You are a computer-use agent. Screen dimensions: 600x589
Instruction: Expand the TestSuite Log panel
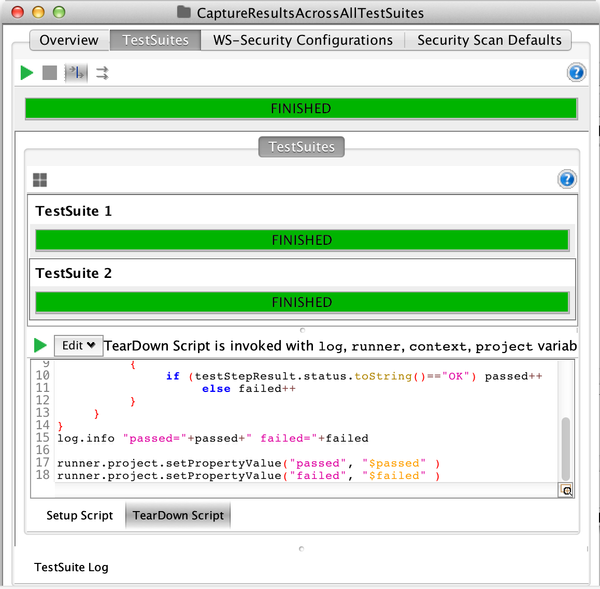tap(71, 567)
